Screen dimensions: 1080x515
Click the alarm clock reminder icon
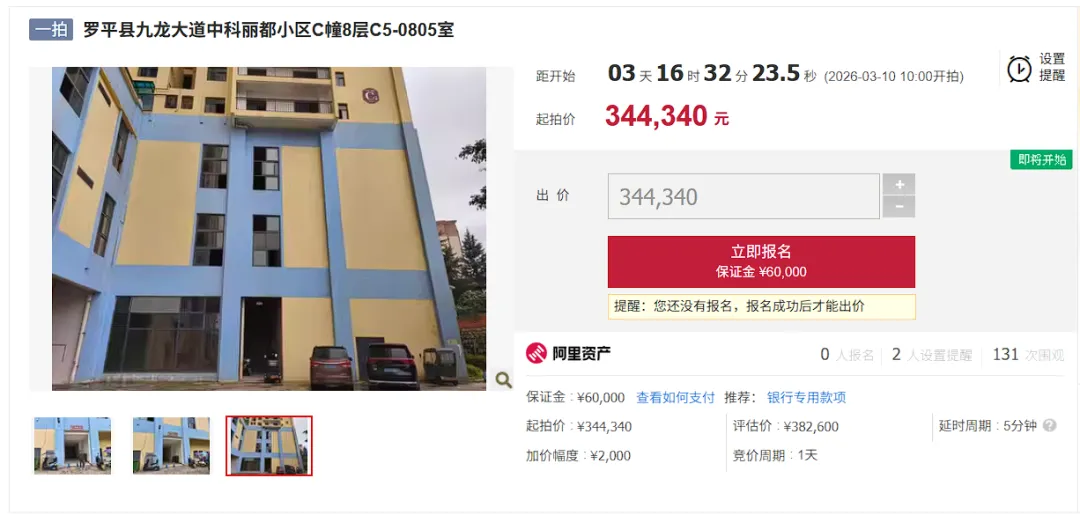coord(1019,69)
